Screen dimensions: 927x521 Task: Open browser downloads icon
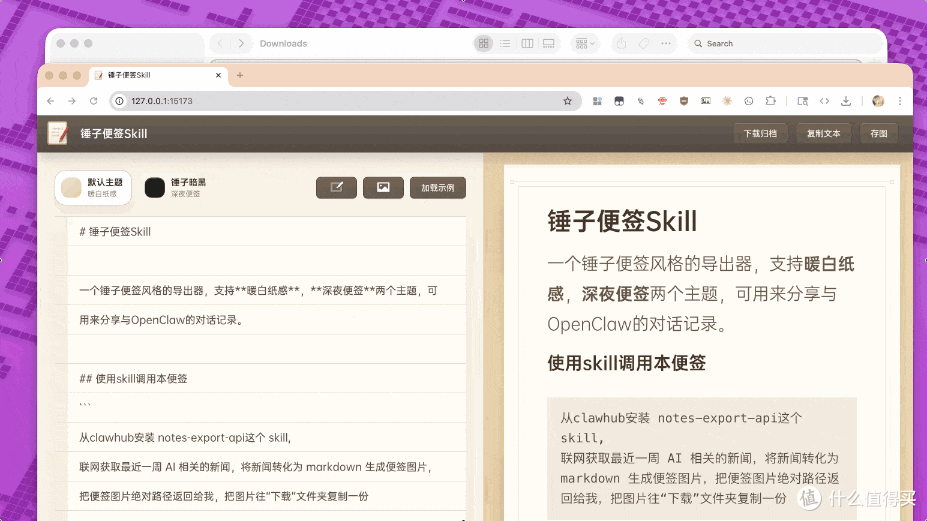[846, 101]
